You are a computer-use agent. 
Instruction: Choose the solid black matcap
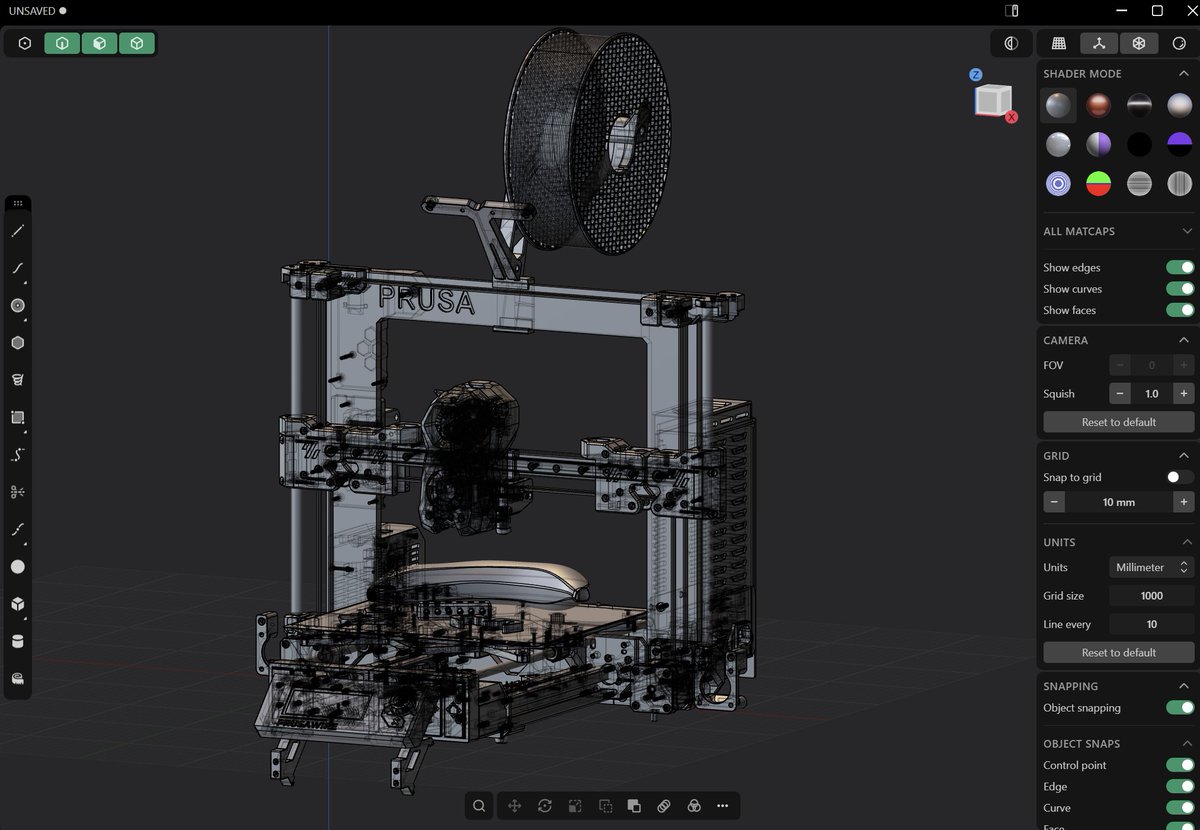(x=1139, y=145)
